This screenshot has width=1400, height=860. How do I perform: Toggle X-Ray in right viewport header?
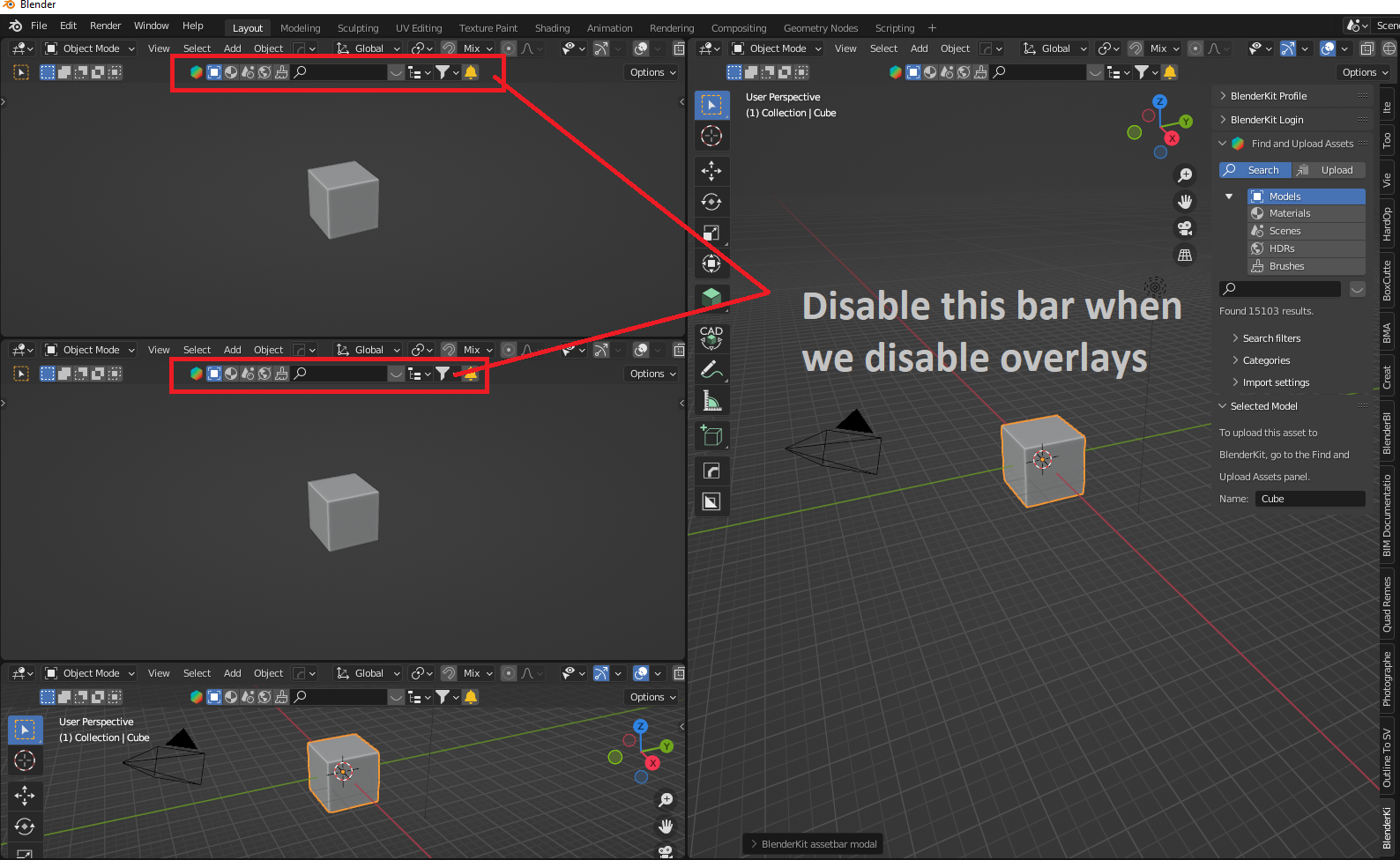pos(1366,48)
